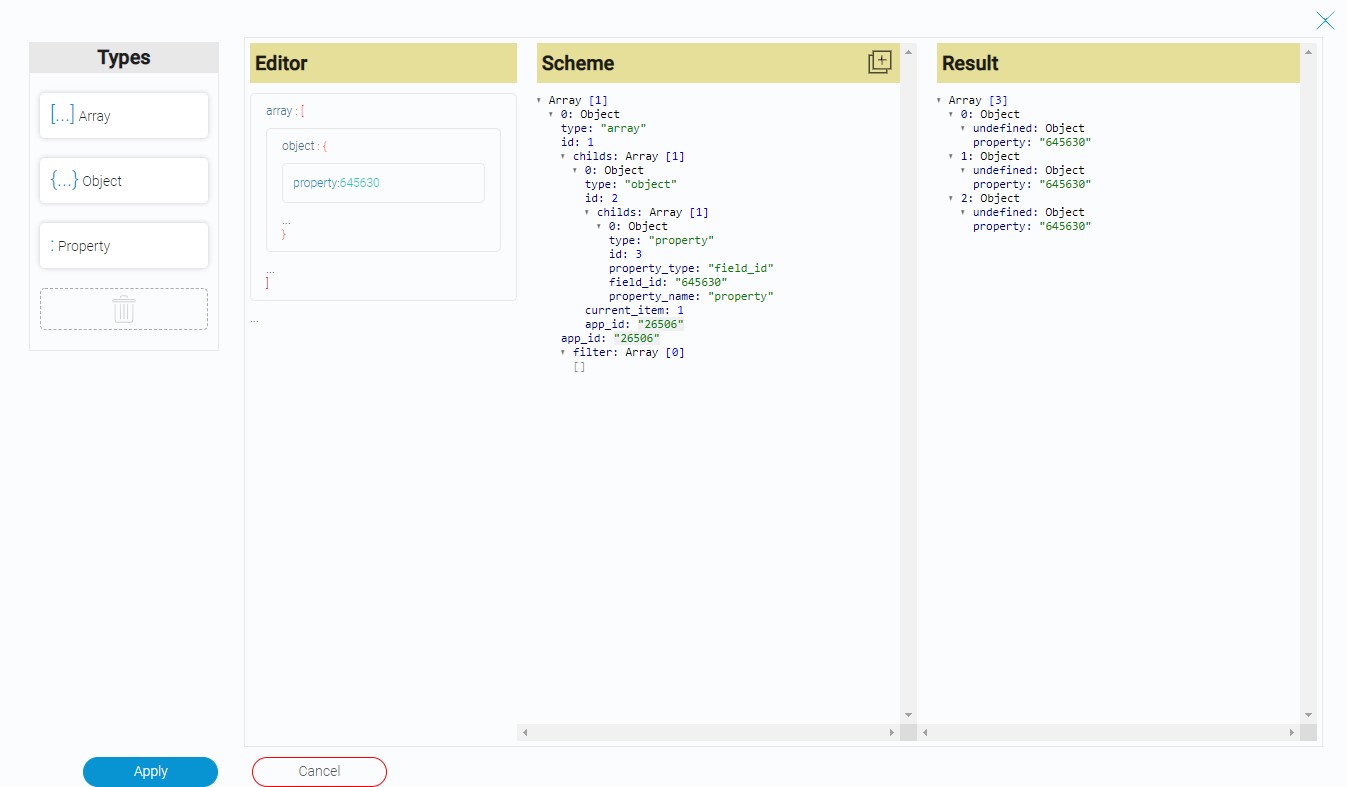
Task: Click the property_type "field_id" line in Scheme
Action: pos(691,268)
